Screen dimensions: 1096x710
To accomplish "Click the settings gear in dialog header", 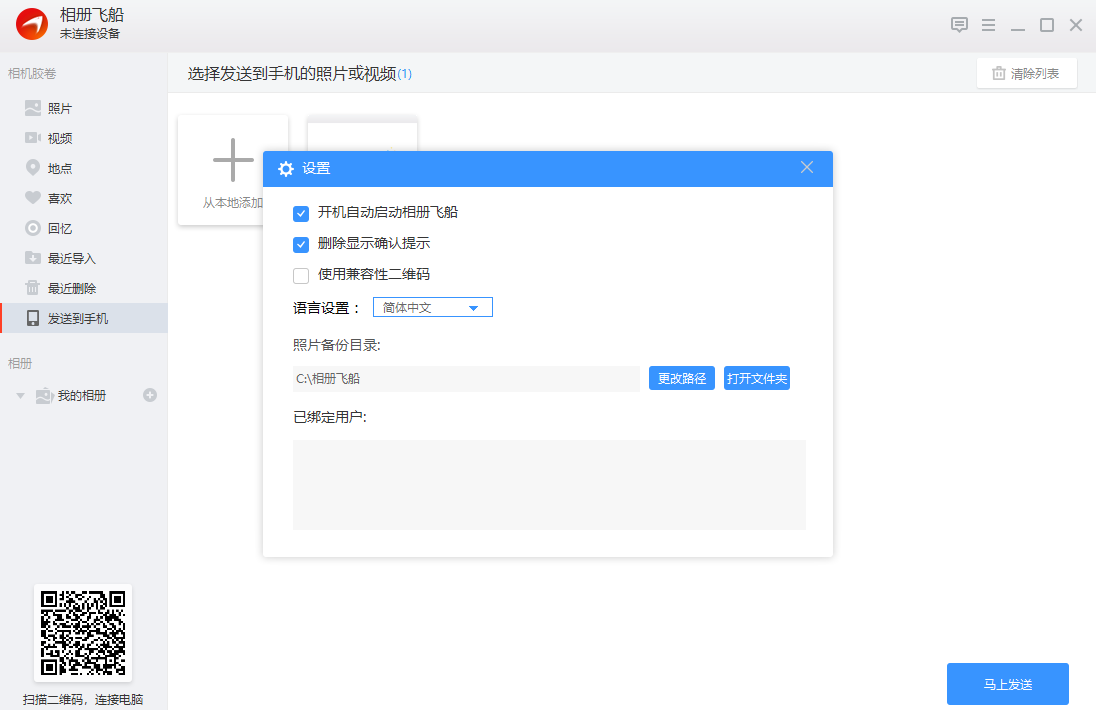I will point(286,168).
